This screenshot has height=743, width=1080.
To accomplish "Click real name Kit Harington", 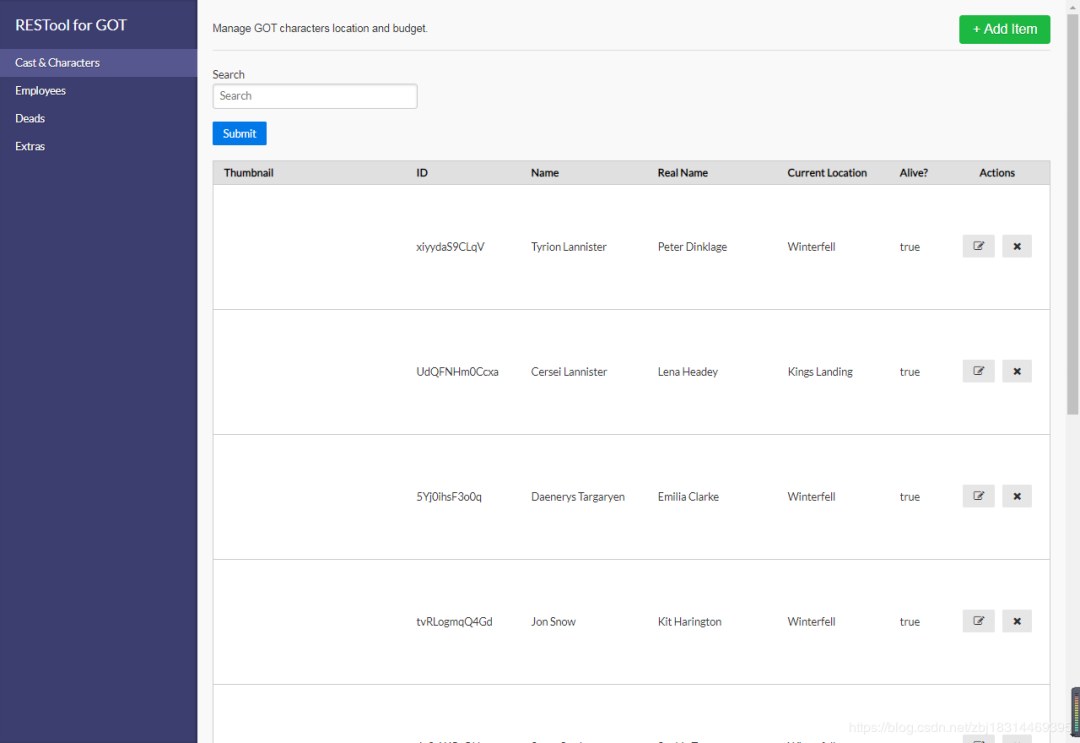I will coord(689,622).
